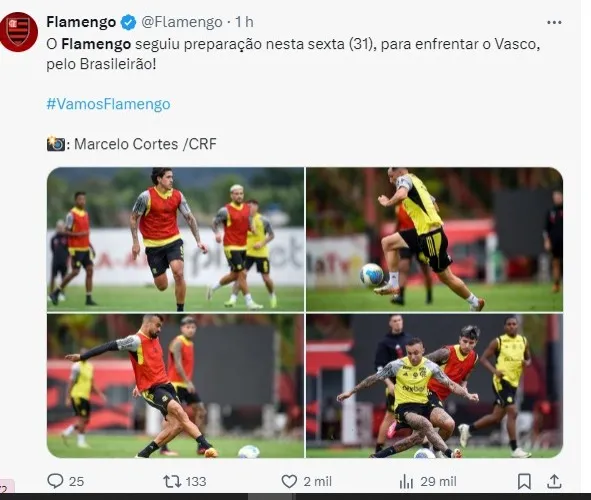
Task: Like the tweet with heart icon
Action: click(x=289, y=481)
